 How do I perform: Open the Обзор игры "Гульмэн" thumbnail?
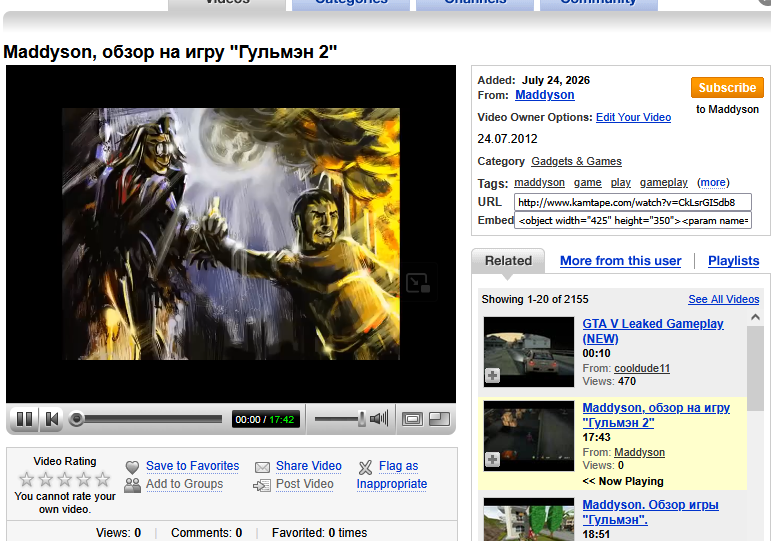click(529, 519)
